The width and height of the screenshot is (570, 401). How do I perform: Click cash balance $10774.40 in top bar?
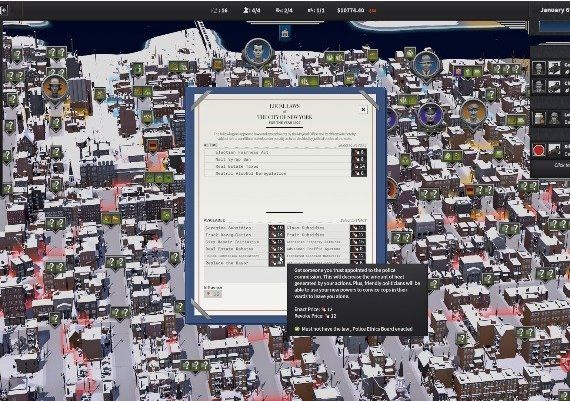[350, 10]
